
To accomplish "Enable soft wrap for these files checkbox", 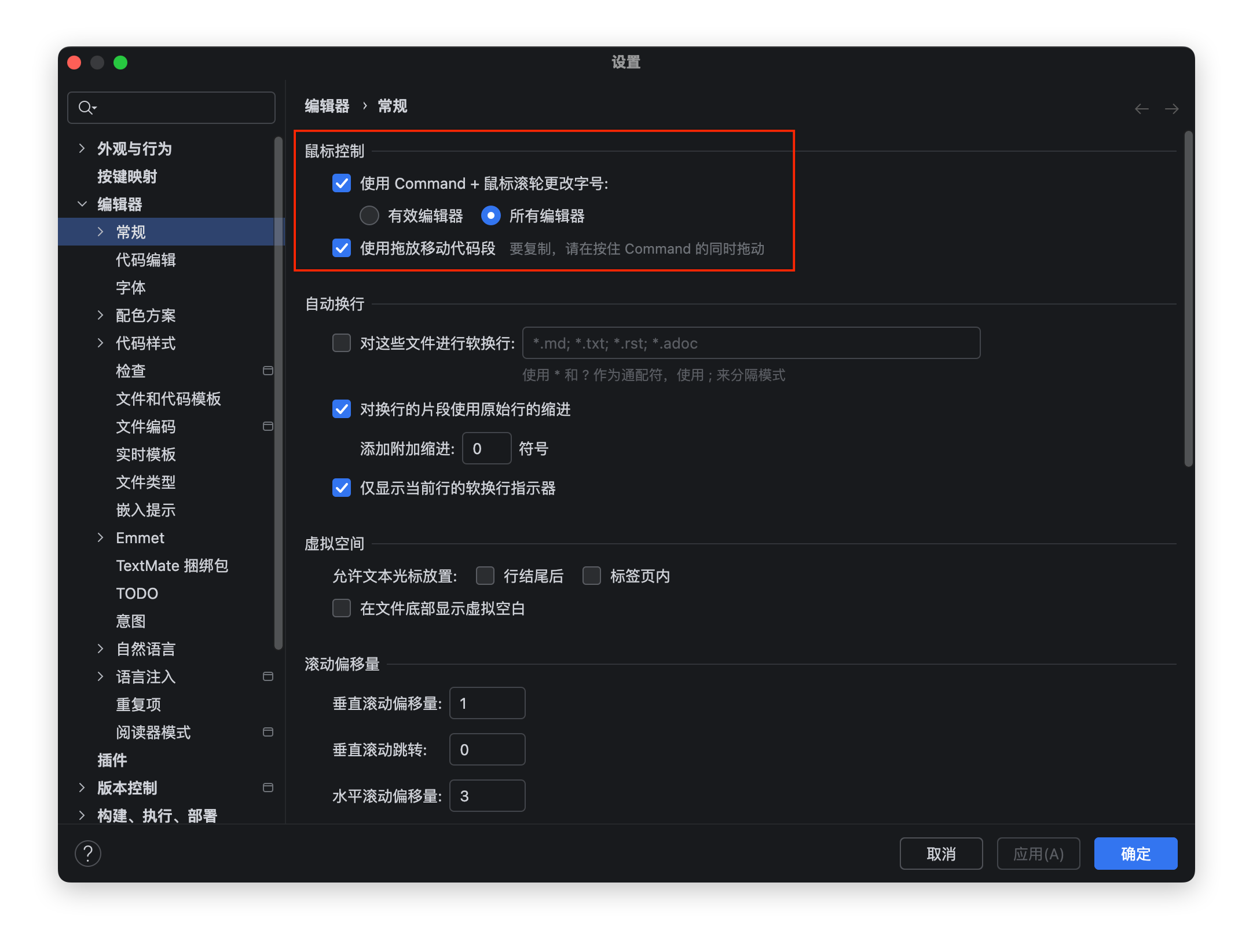I will coord(342,343).
